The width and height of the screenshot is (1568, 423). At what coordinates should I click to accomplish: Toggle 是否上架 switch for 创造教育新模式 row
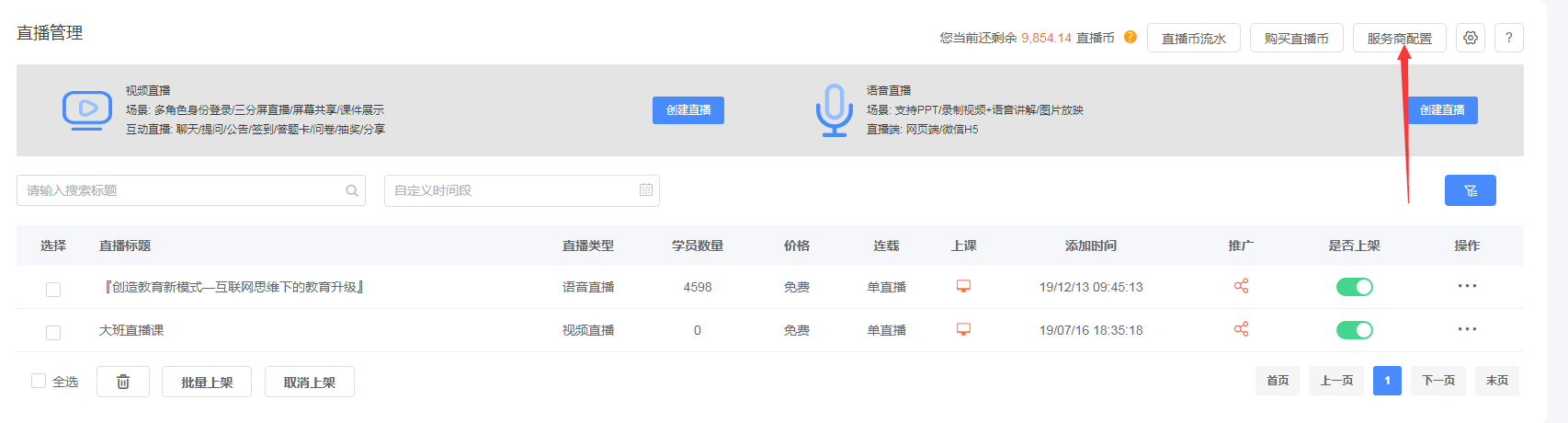[1354, 287]
